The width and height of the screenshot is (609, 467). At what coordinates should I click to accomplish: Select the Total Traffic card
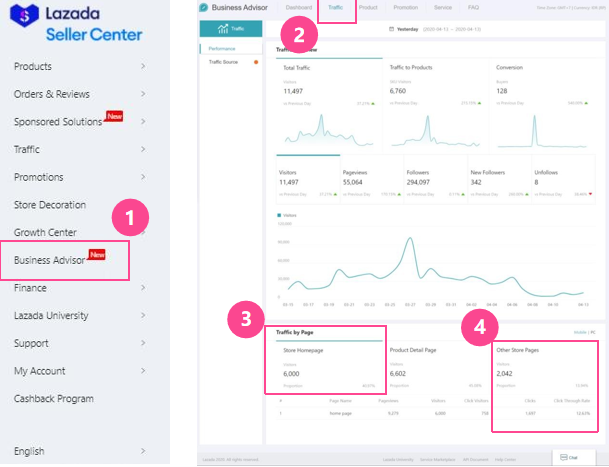coord(329,106)
